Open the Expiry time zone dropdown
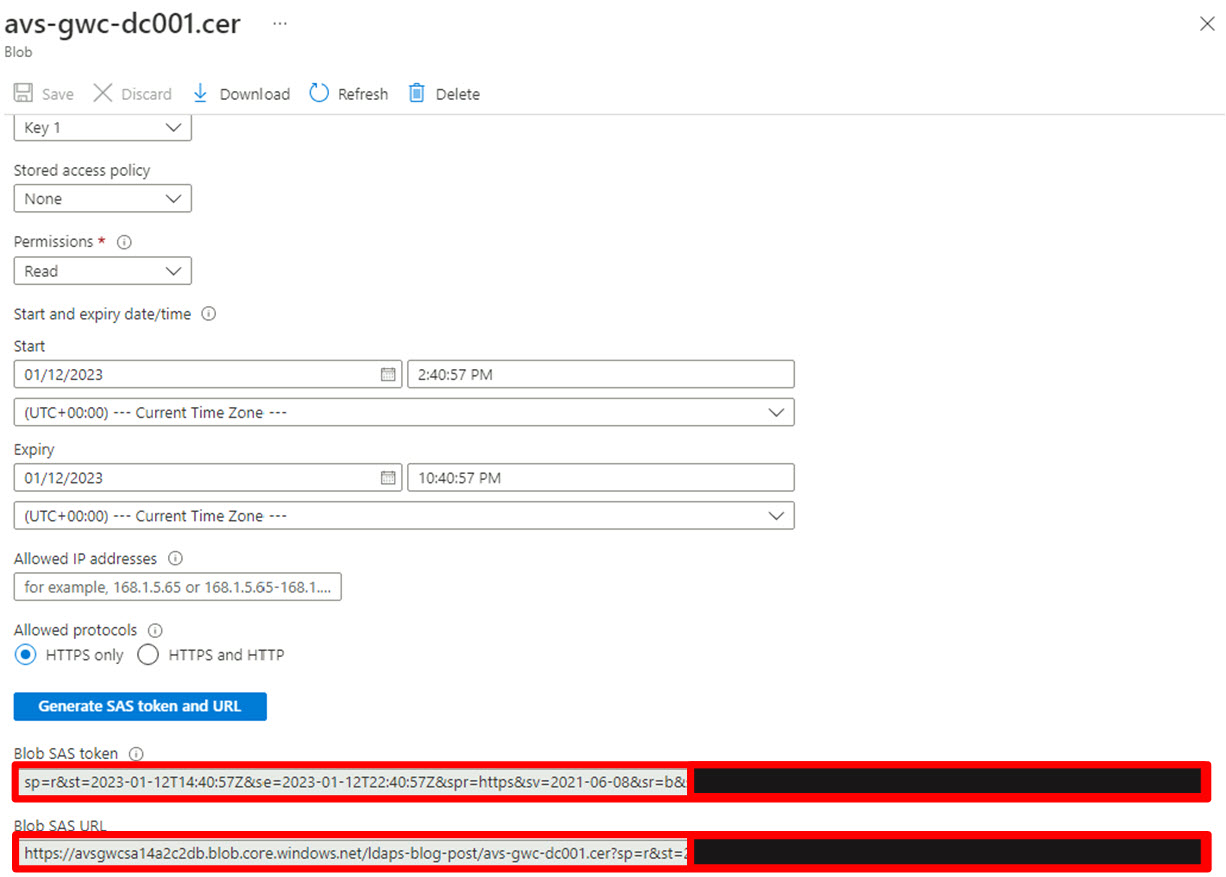Viewport: 1226px width, 877px height. (x=404, y=516)
